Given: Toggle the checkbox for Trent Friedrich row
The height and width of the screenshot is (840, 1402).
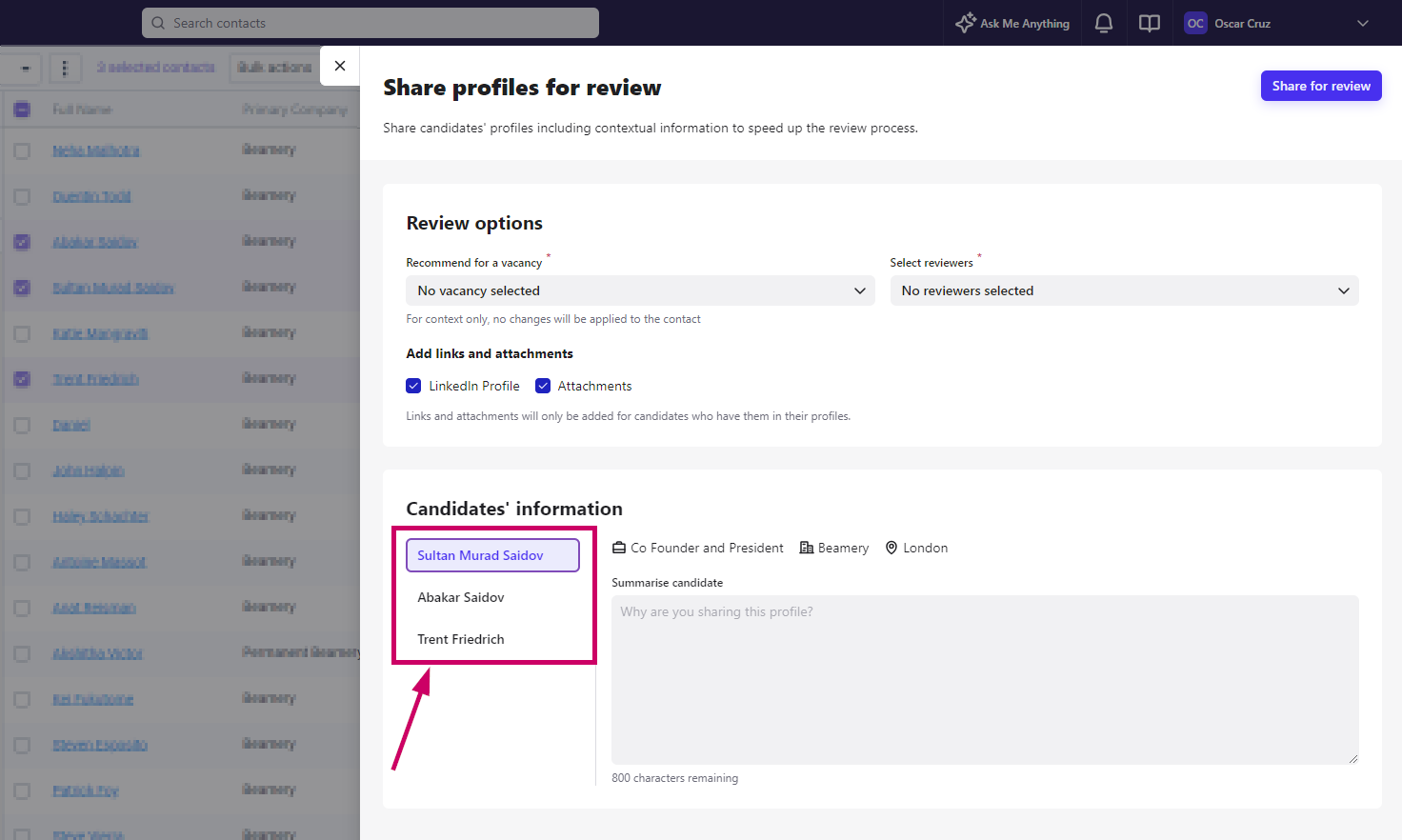Looking at the screenshot, I should click(x=22, y=379).
